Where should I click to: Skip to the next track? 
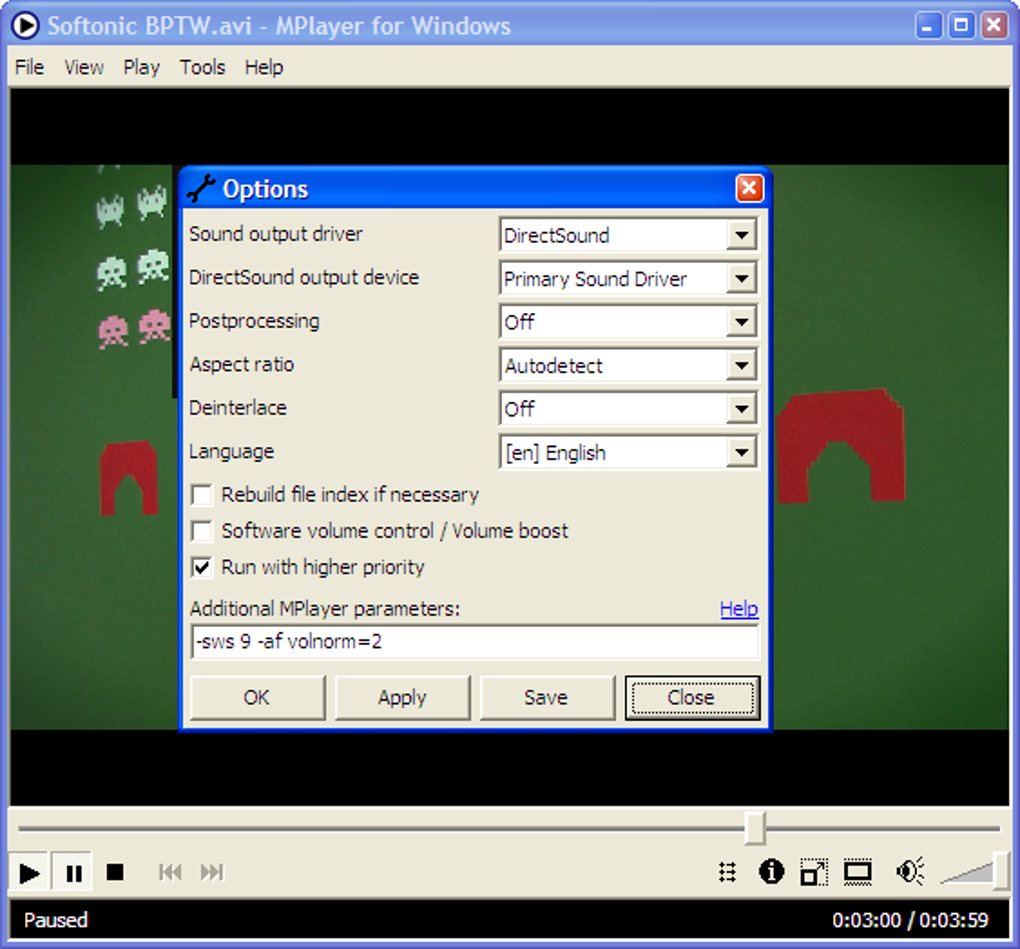(x=212, y=872)
